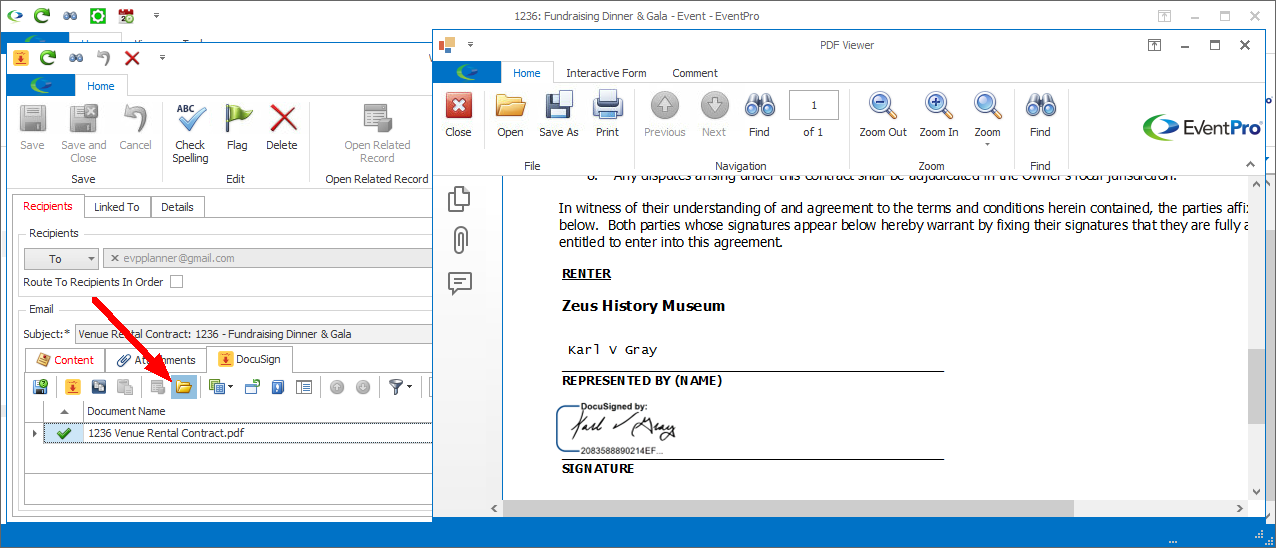Collapse the PDF Viewer ribbon
Viewport: 1276px width, 548px height.
click(1251, 163)
